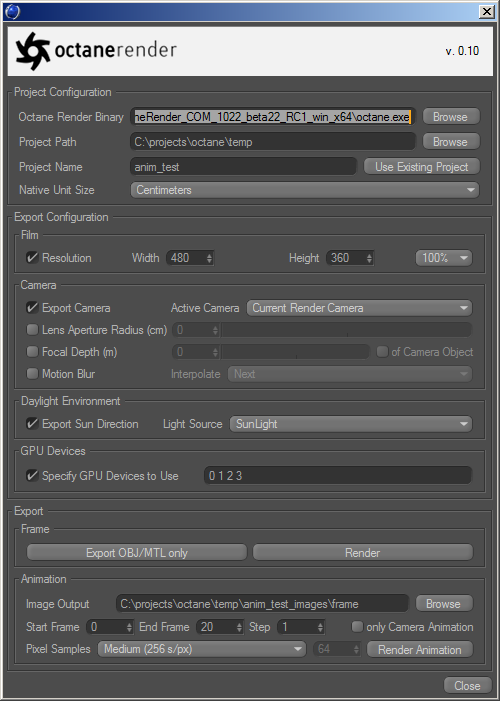Toggle the Export Camera checkbox

pos(32,308)
